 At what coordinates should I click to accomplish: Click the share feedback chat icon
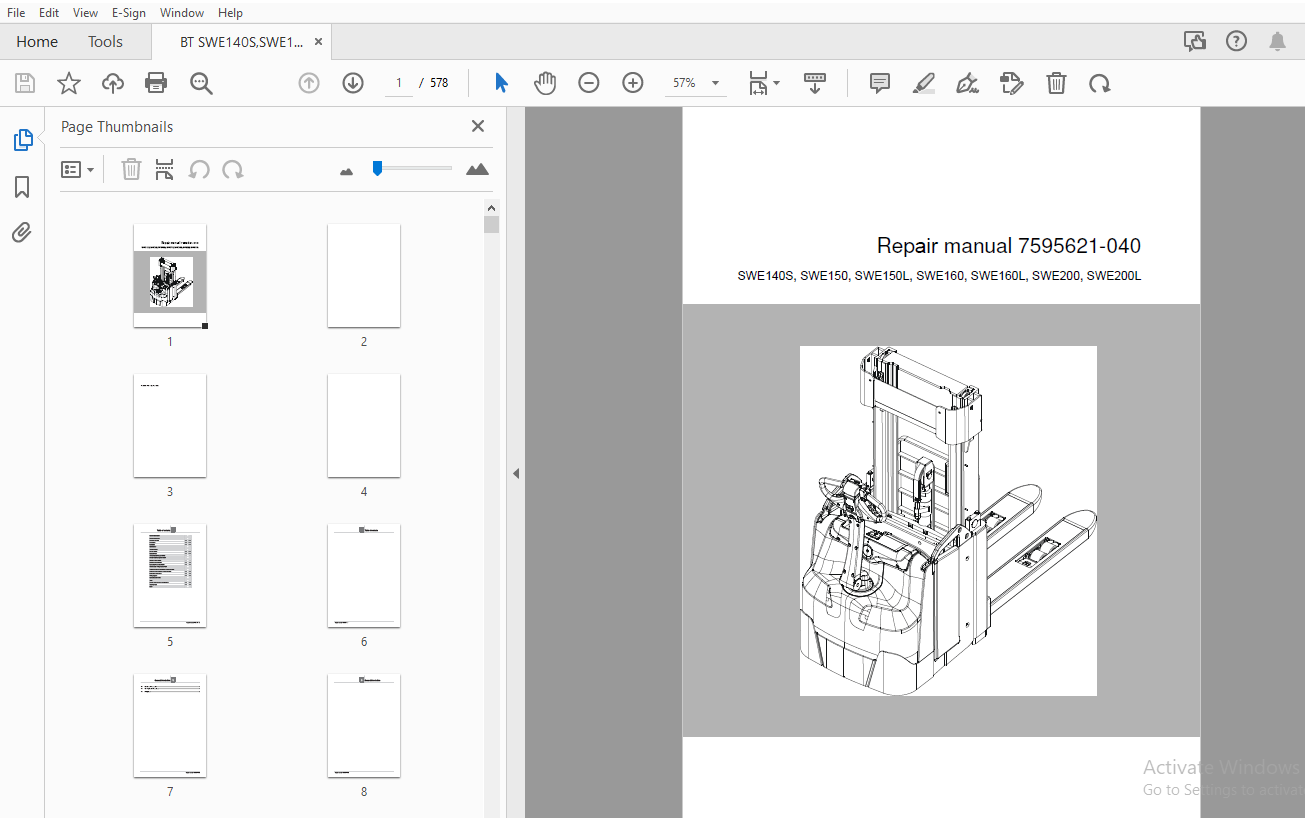coord(1194,41)
